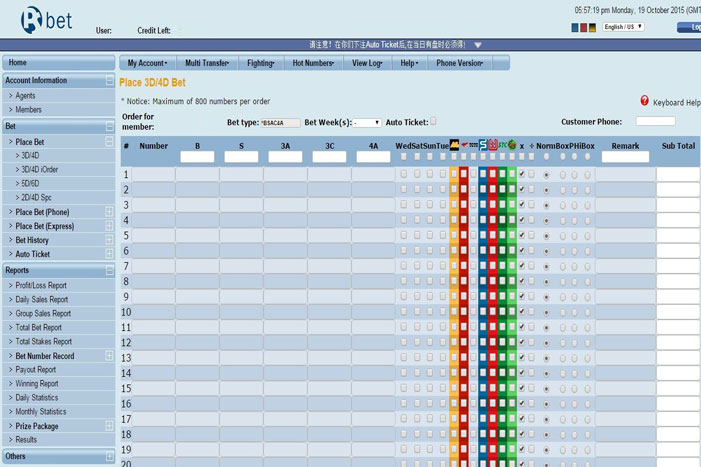Image resolution: width=701 pixels, height=467 pixels.
Task: Click the yellow Magnum lottery icon in header
Action: (x=454, y=145)
